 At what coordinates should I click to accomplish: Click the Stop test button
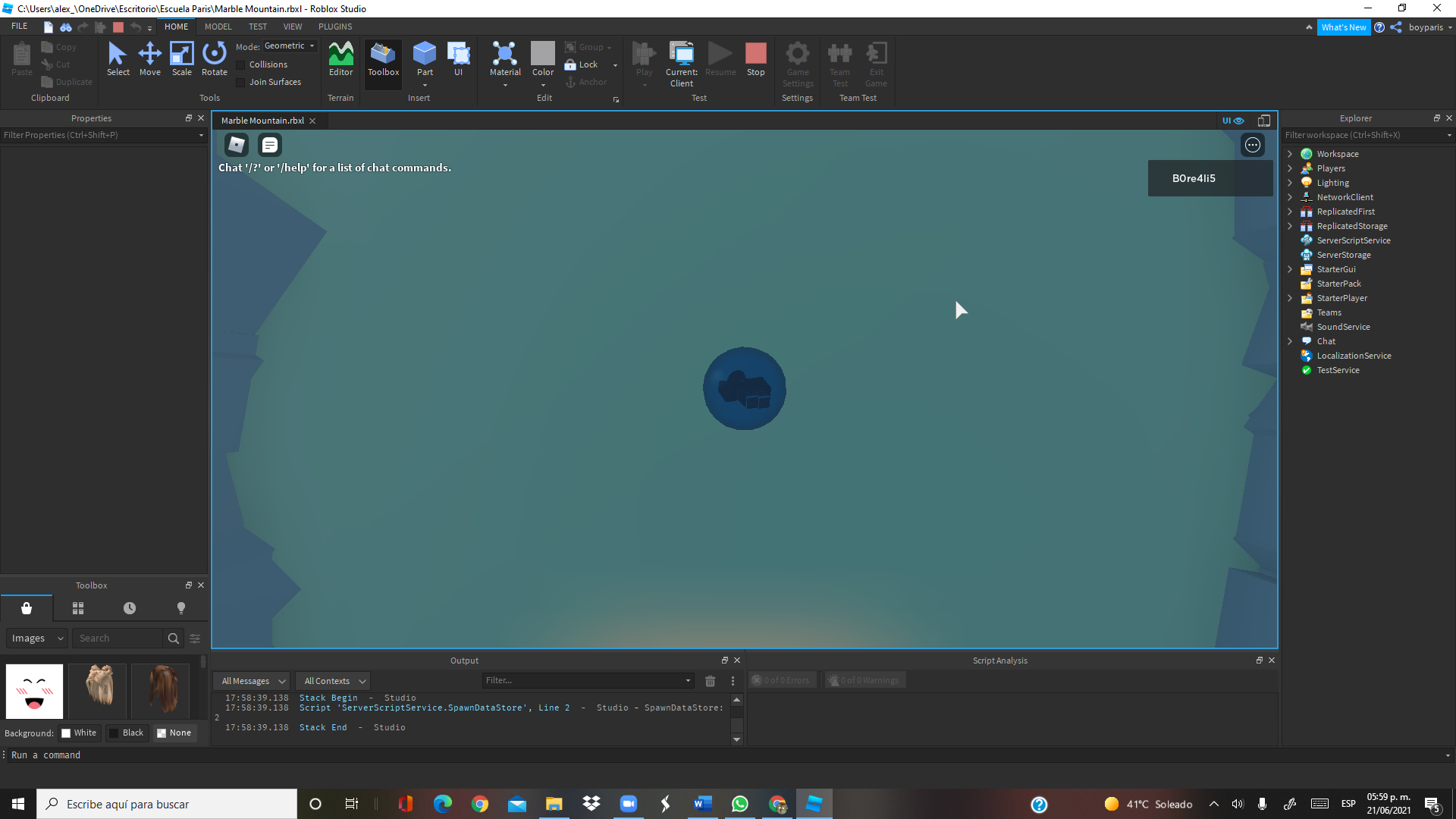(x=755, y=58)
